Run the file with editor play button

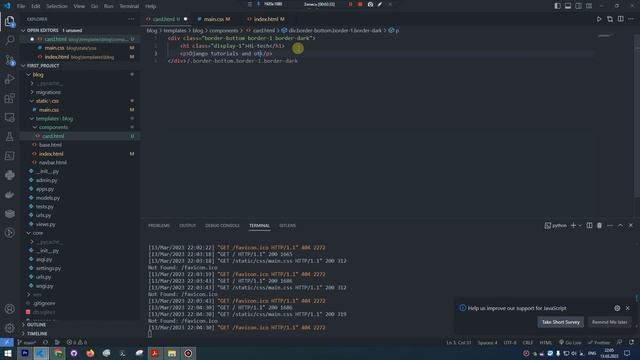(x=599, y=19)
